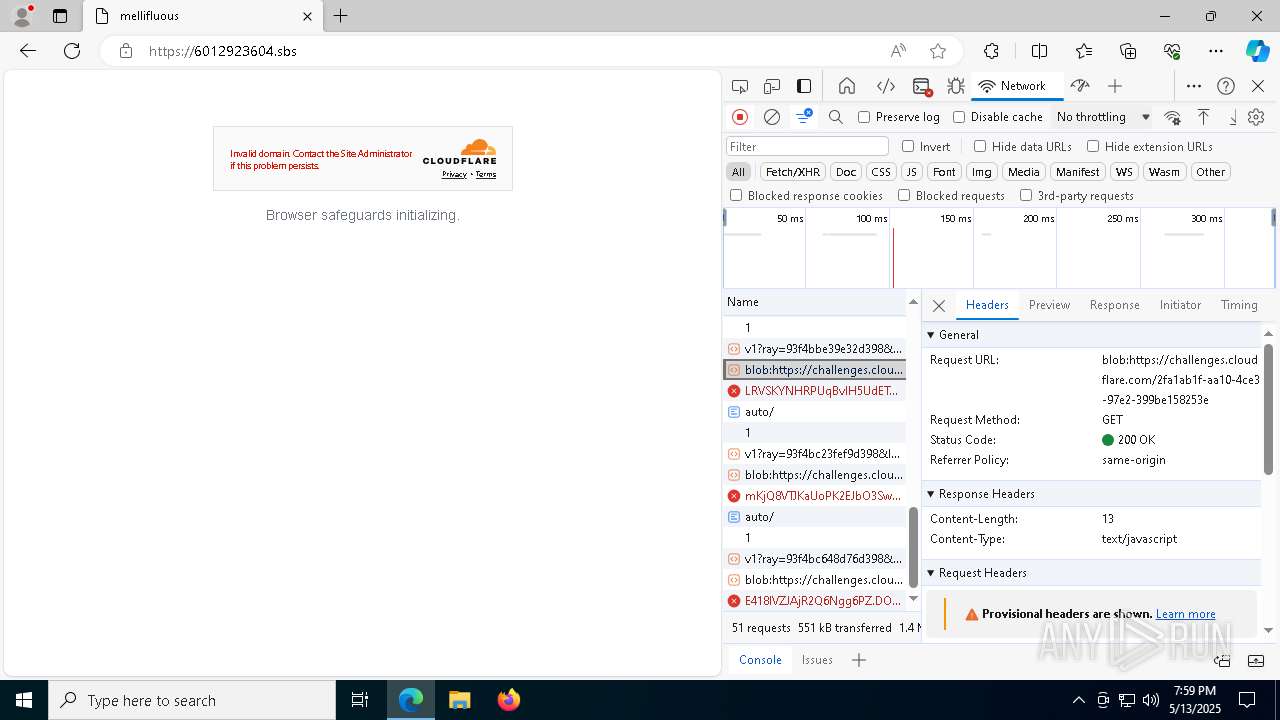
Task: Open network search magnifier
Action: click(x=836, y=117)
